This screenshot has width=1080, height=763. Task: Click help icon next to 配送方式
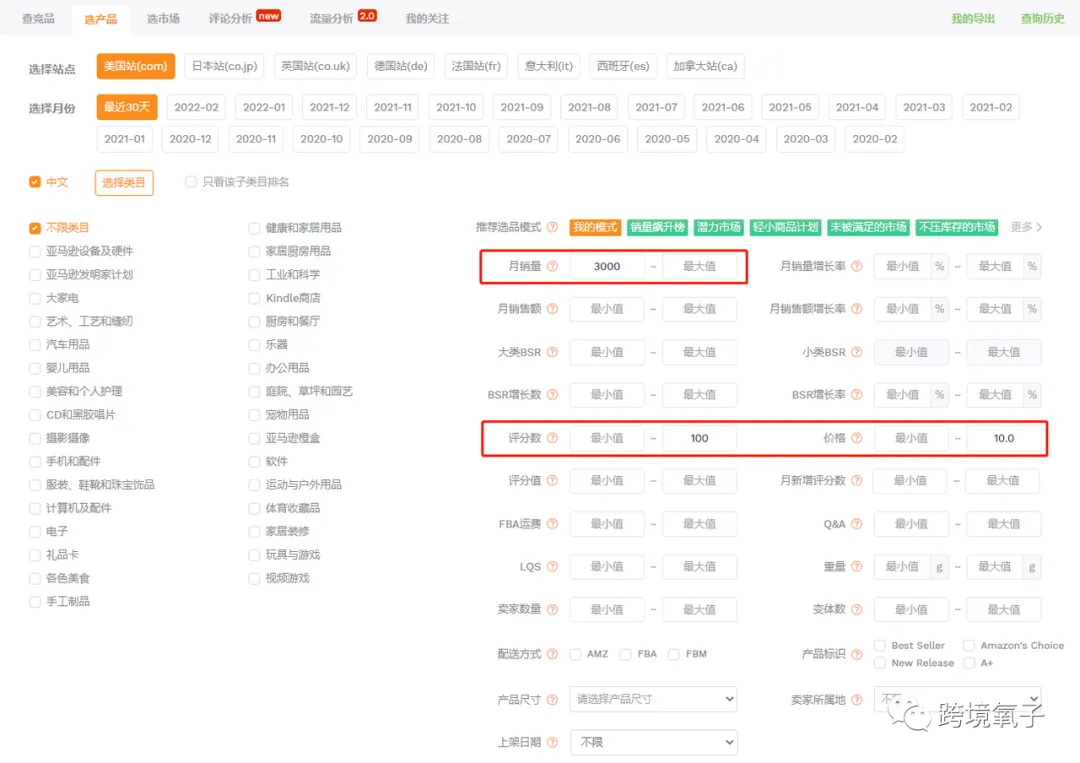[x=552, y=654]
